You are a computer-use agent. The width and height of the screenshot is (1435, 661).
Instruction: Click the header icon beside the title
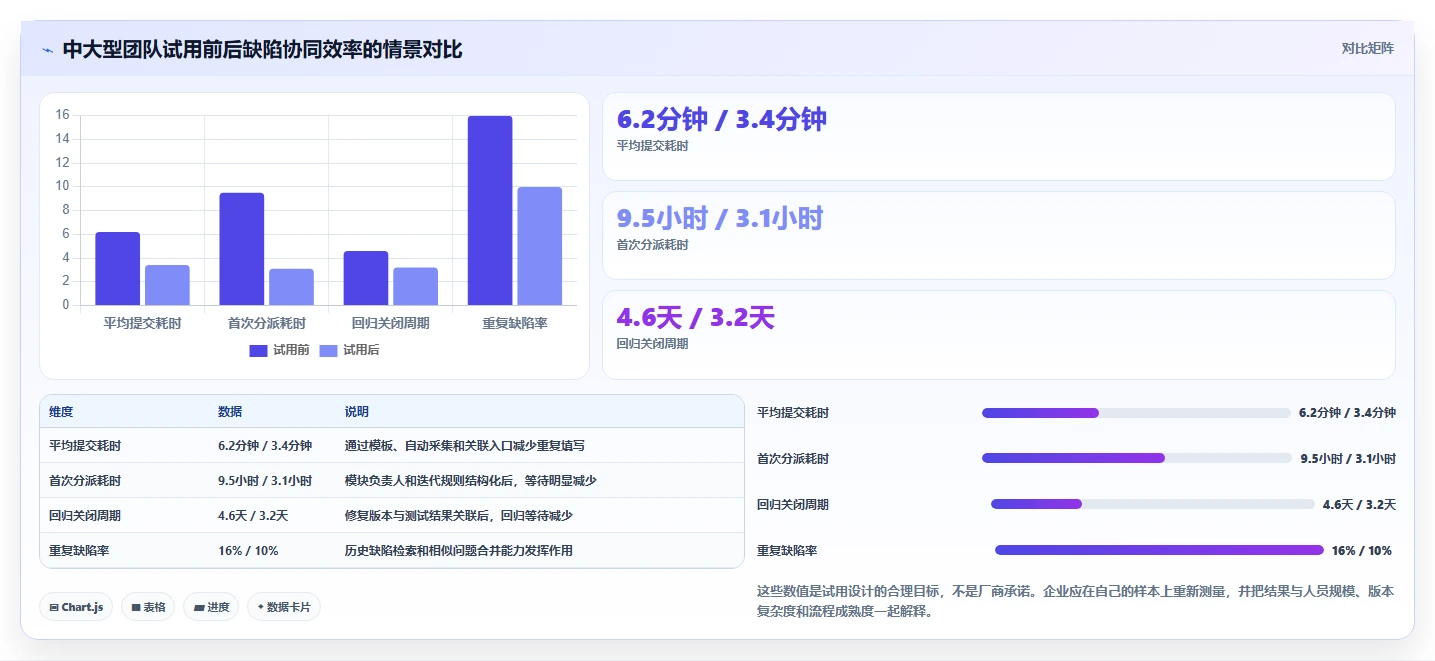pos(47,50)
